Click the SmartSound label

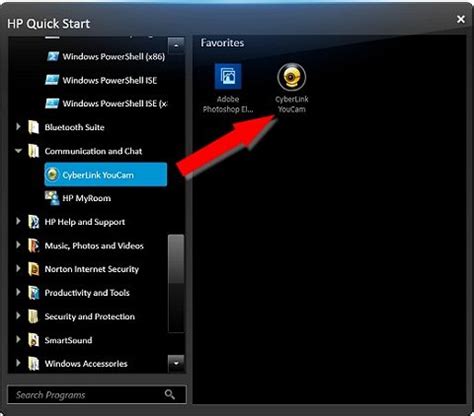(x=68, y=340)
